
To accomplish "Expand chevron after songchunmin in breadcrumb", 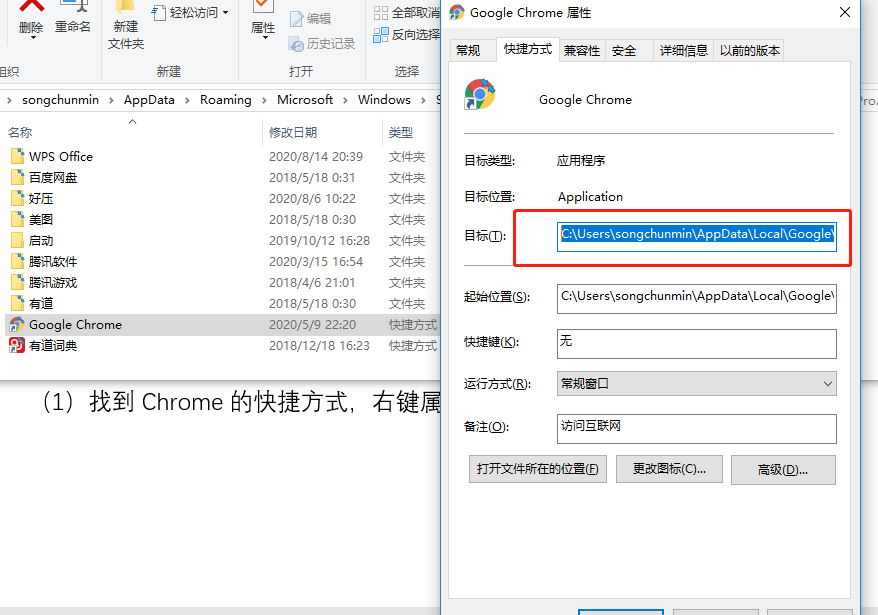I will tap(111, 100).
